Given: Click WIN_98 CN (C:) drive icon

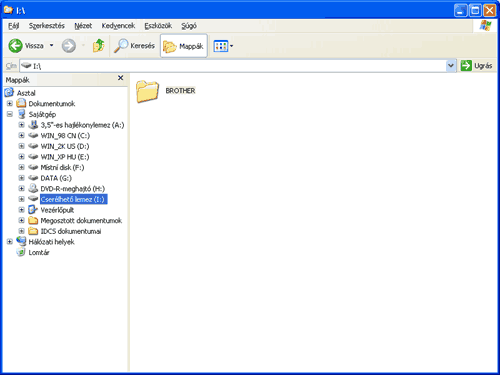Looking at the screenshot, I should tap(33, 135).
